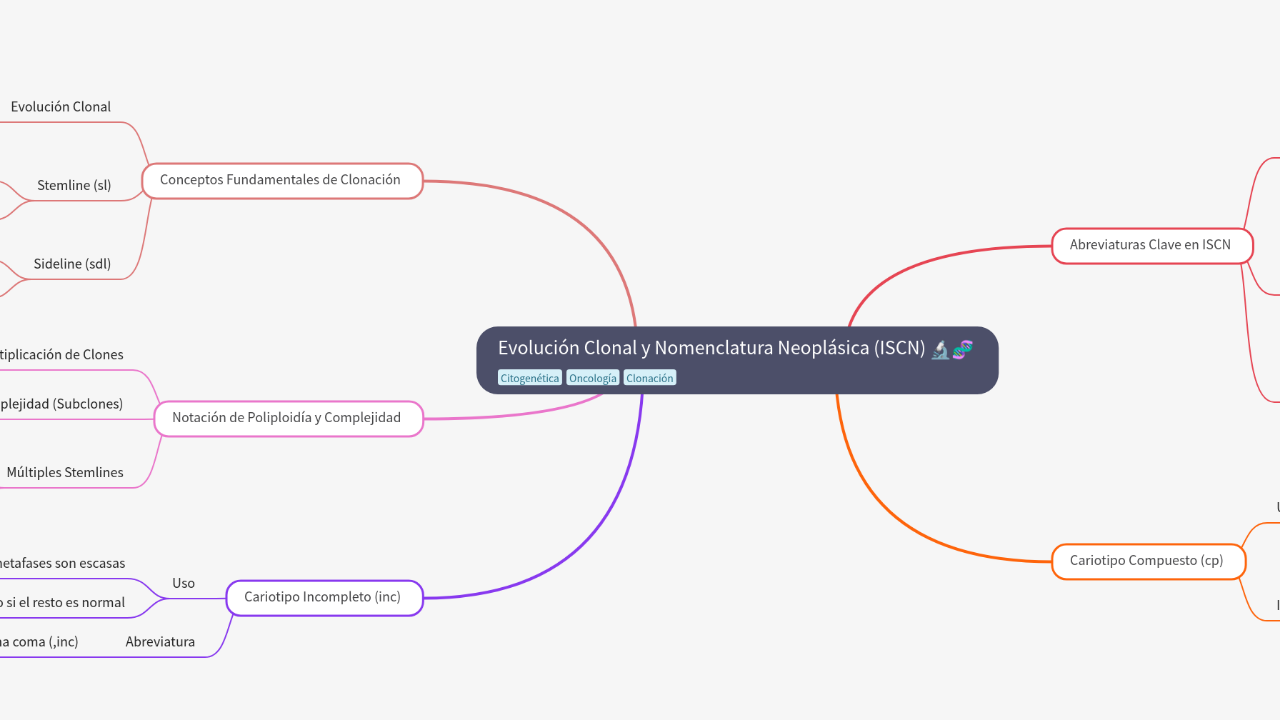Screen dimensions: 1280x720
Task: Select the Oncología tag
Action: pyautogui.click(x=592, y=378)
